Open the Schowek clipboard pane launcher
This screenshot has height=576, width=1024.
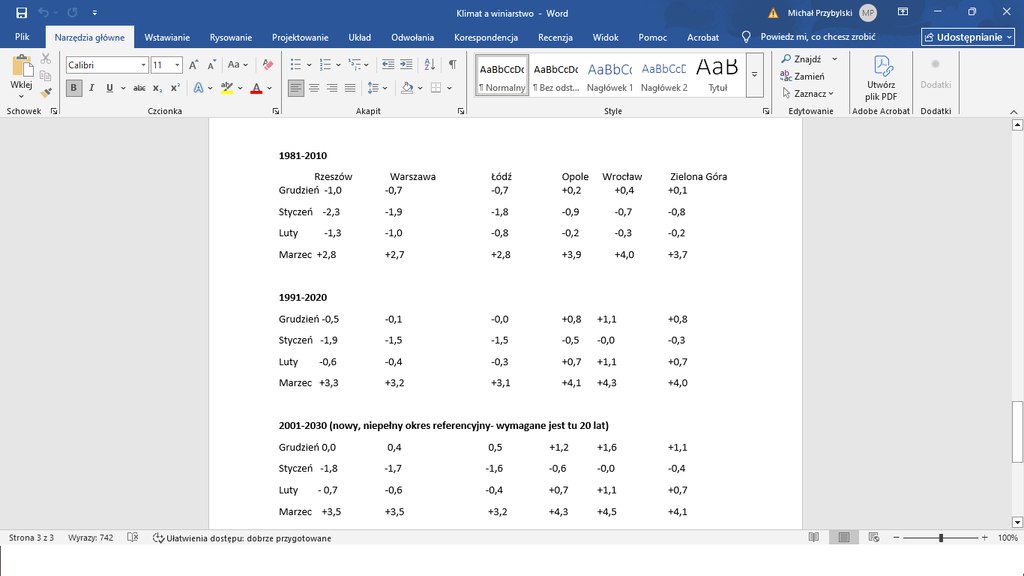54,111
